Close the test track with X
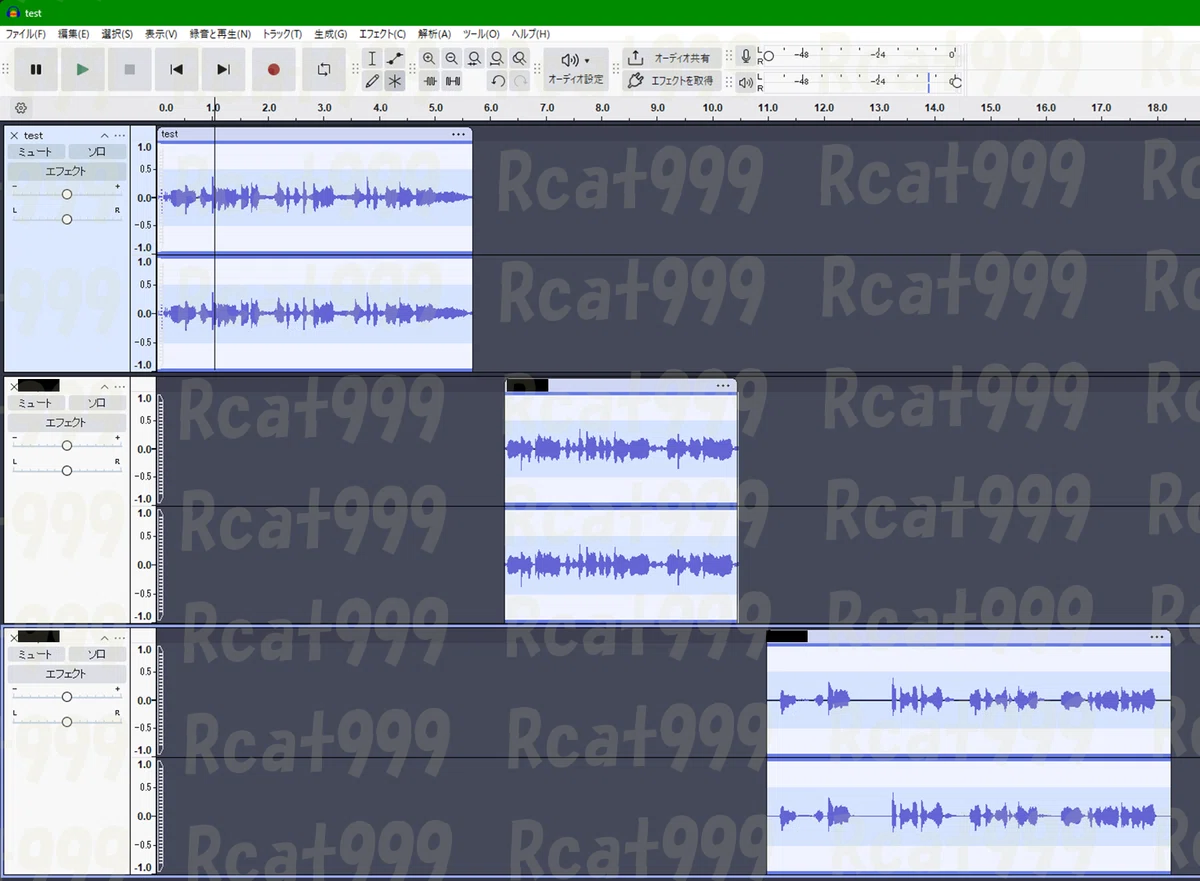Image resolution: width=1200 pixels, height=881 pixels. [14, 135]
